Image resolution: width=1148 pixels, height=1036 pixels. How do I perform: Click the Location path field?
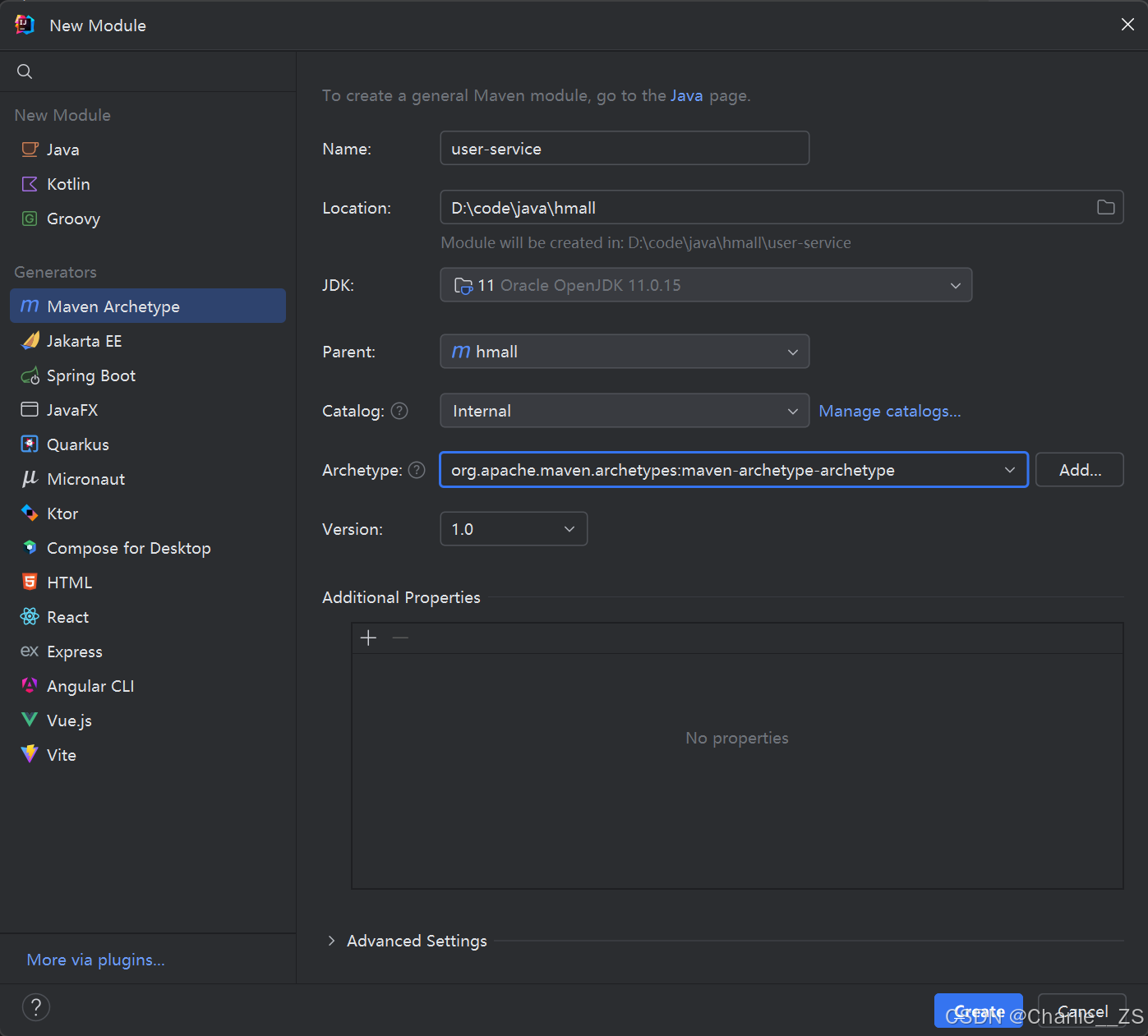pos(781,208)
